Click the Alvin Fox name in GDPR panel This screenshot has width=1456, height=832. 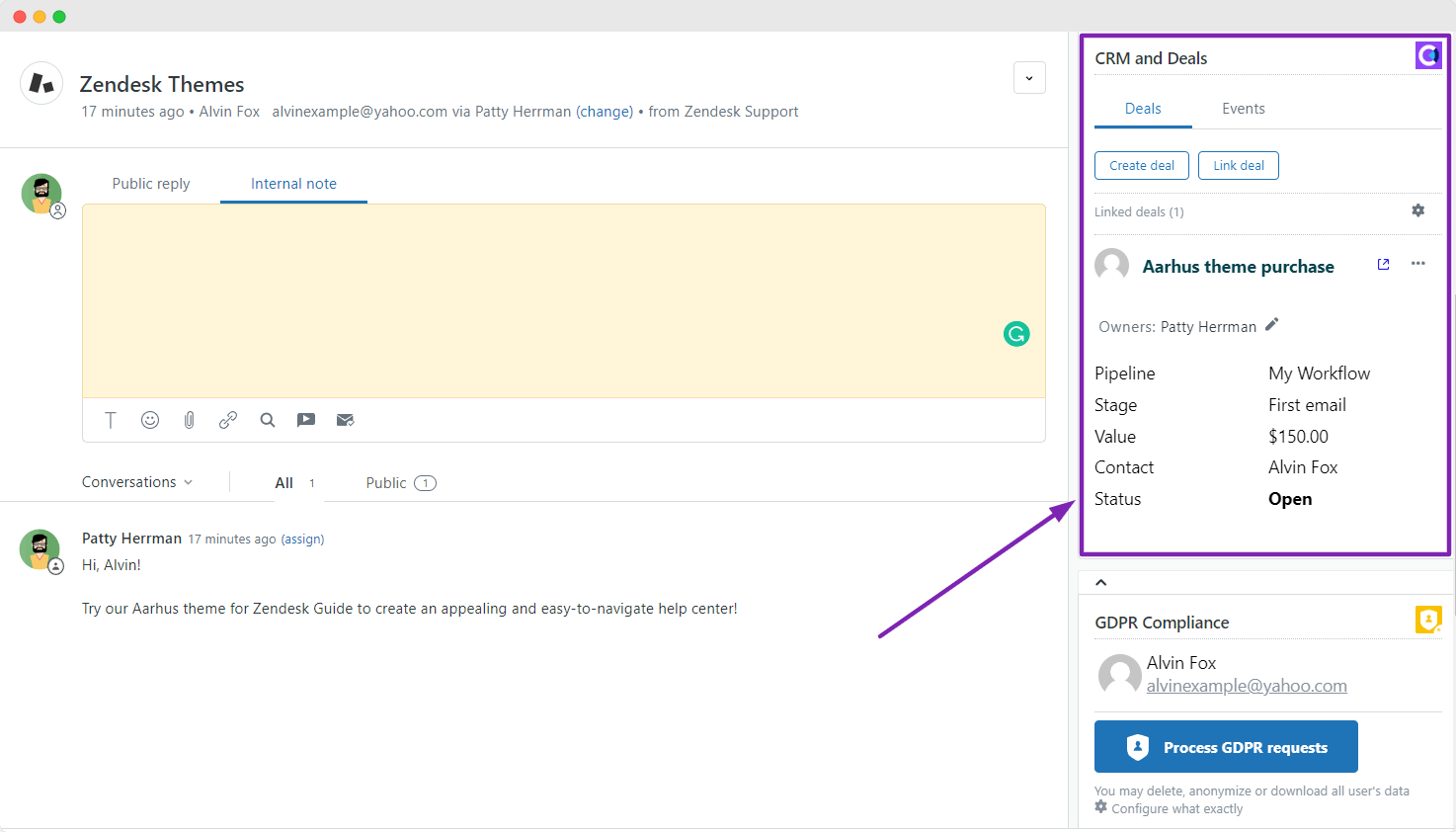click(x=1181, y=663)
